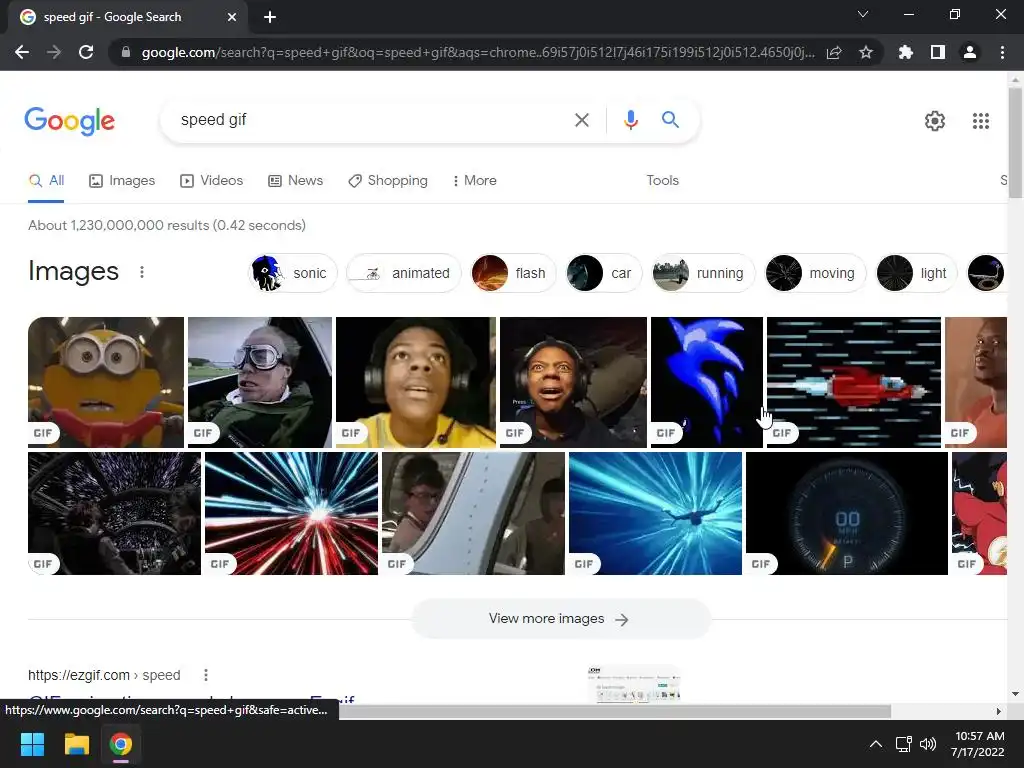Toggle Chrome side panel icon
Image resolution: width=1024 pixels, height=768 pixels.
pos(938,52)
